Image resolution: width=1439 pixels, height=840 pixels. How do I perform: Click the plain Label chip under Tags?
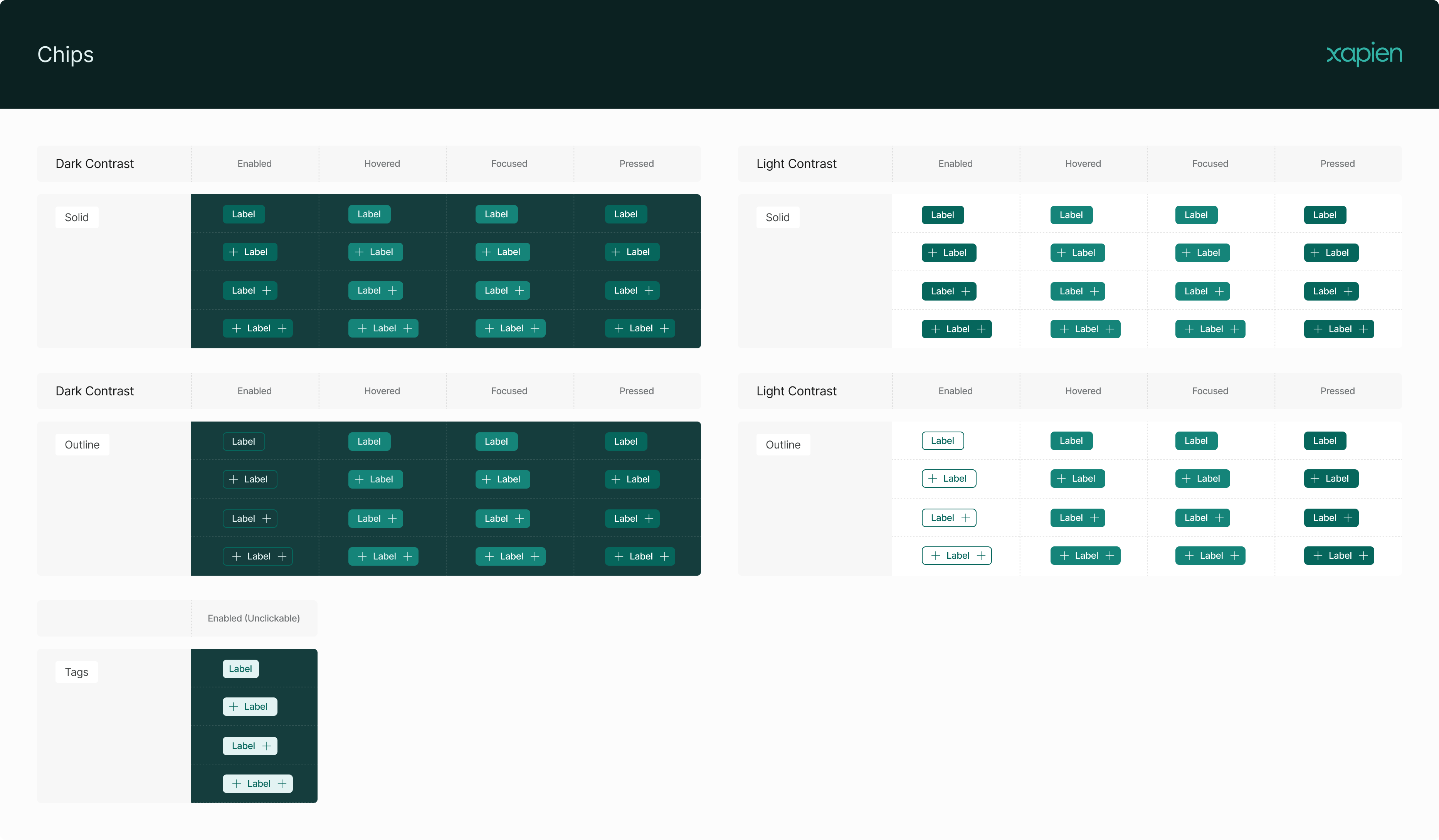click(x=240, y=669)
